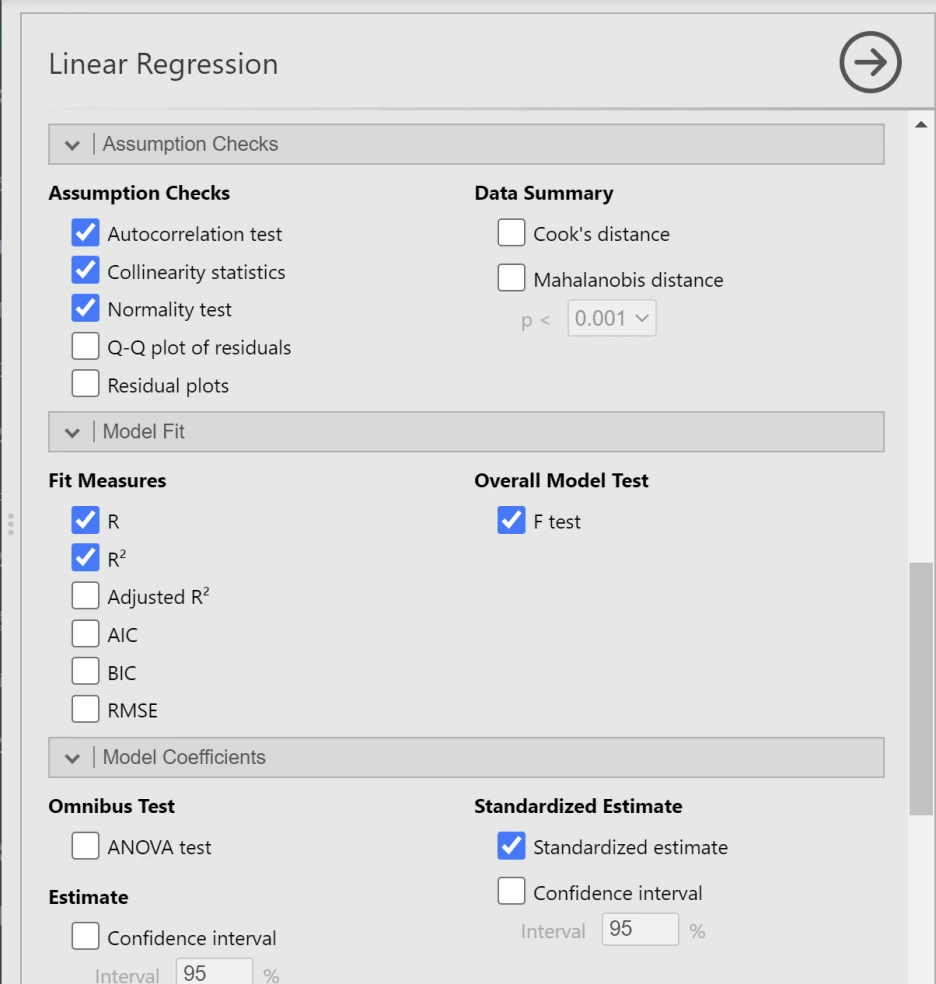Enable Adjusted R² fit measure
Viewport: 936px width, 984px height.
click(x=86, y=597)
